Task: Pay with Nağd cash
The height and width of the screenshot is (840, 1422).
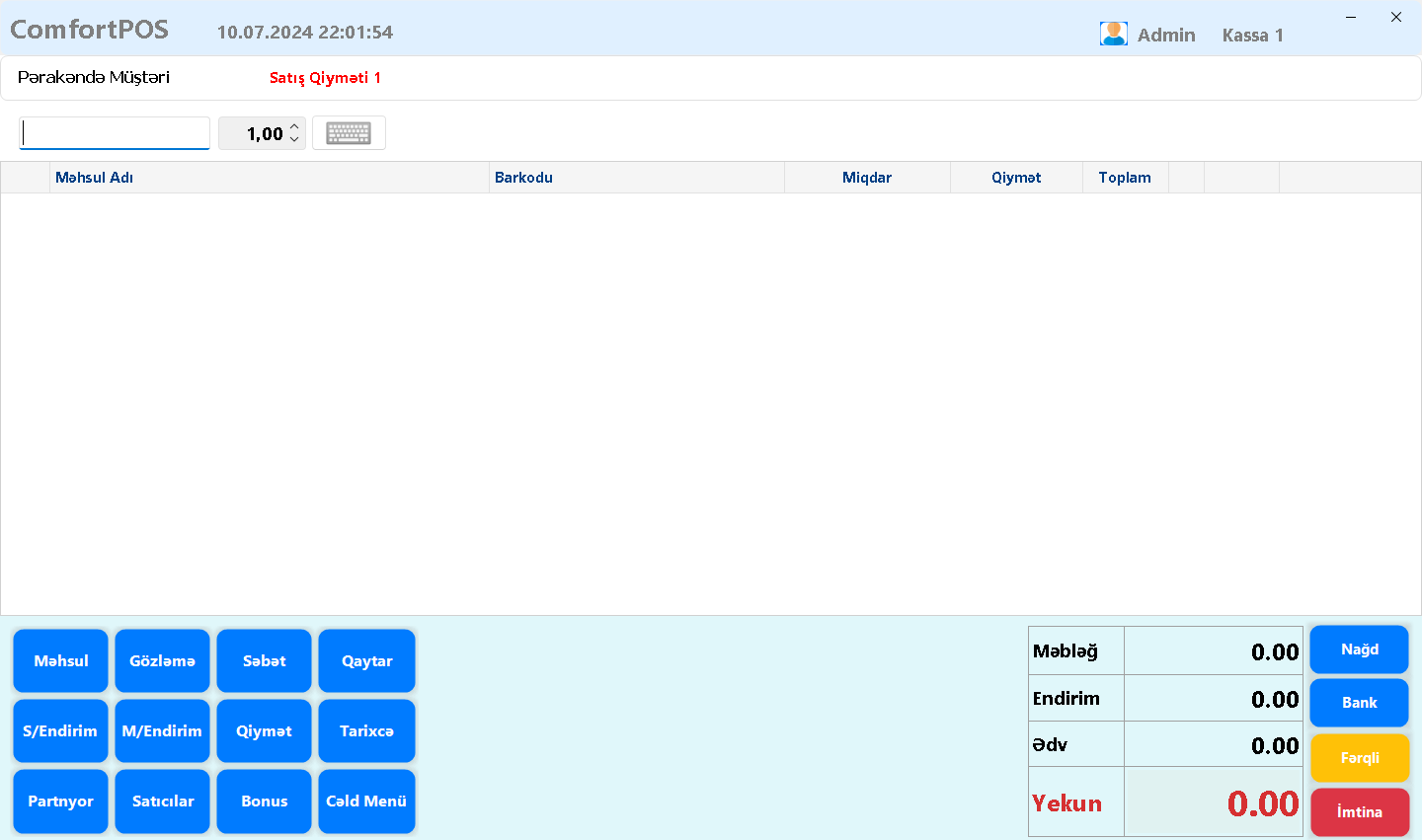Action: [x=1360, y=649]
